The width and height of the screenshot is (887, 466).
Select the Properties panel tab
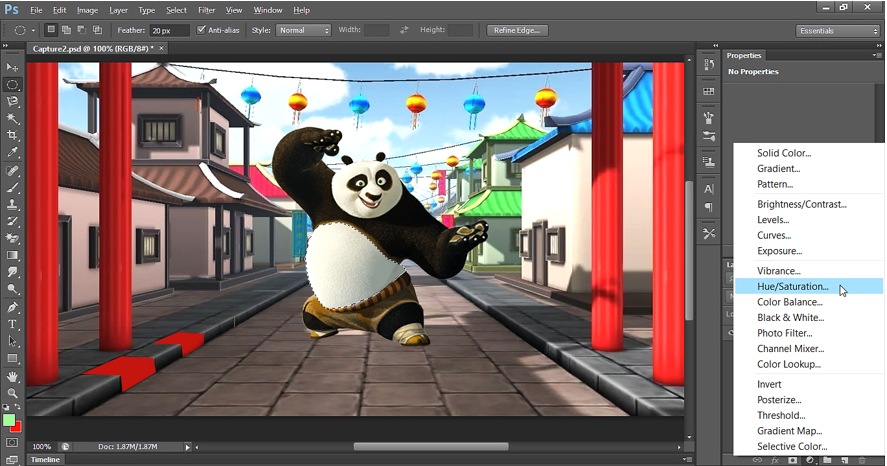tap(744, 55)
